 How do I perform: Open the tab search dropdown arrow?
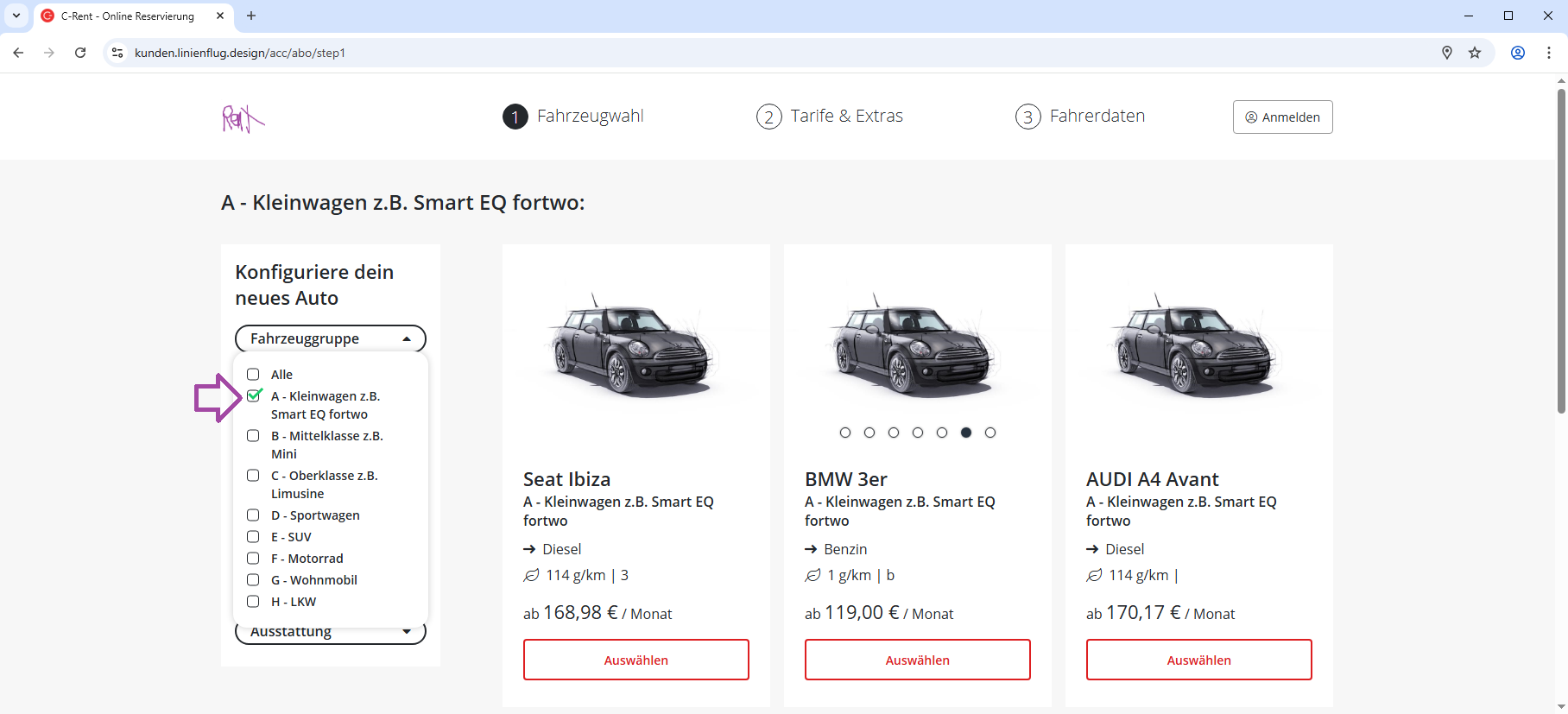[x=16, y=16]
